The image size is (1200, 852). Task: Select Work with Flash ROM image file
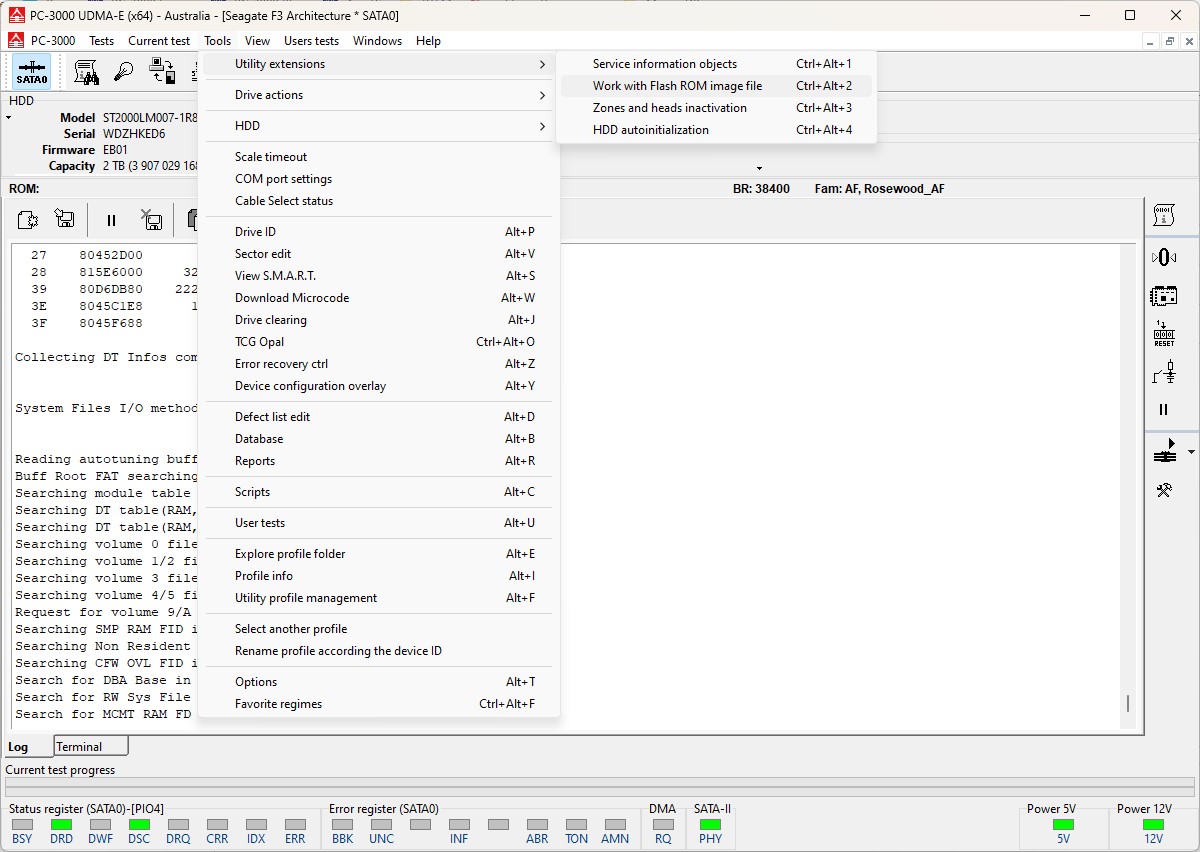677,86
